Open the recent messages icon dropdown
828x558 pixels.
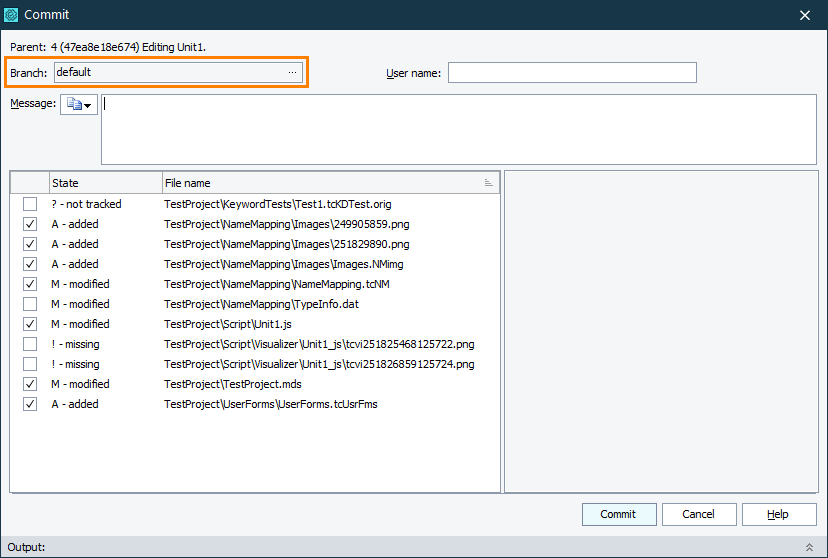(79, 105)
